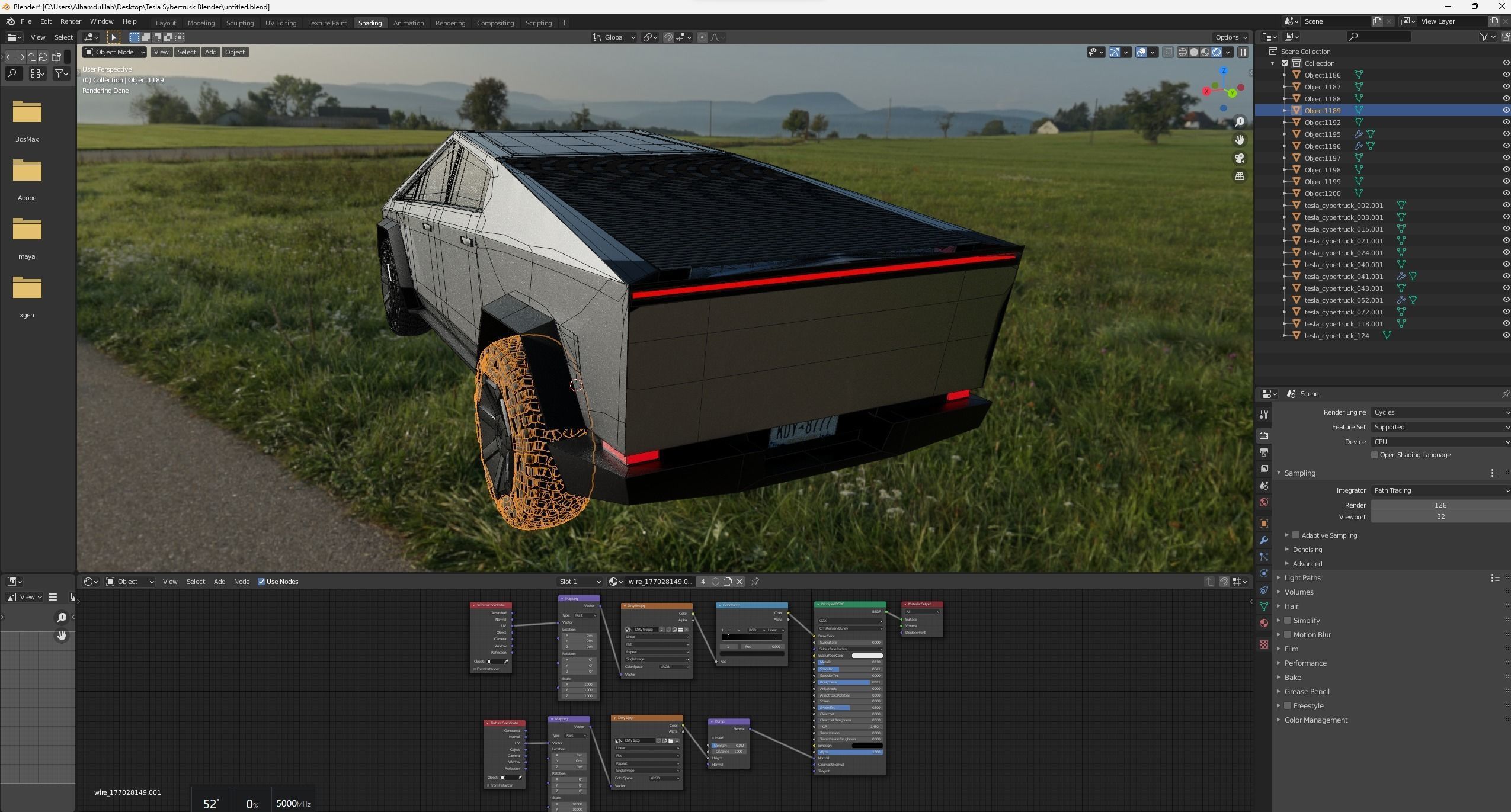Open the Output properties tab
Screen dimensions: 1511x812
pyautogui.click(x=1263, y=452)
